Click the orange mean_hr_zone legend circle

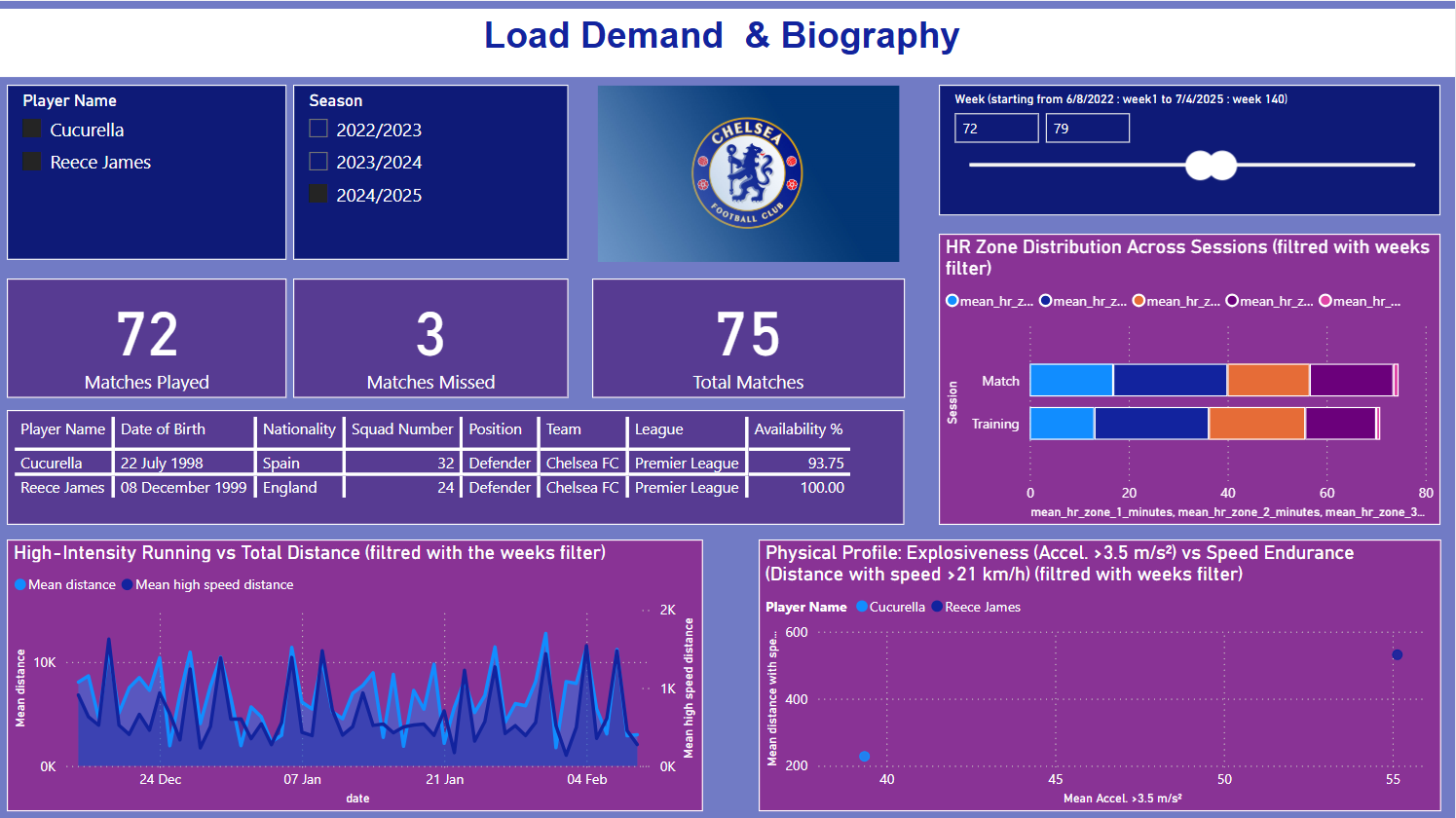(x=1139, y=301)
